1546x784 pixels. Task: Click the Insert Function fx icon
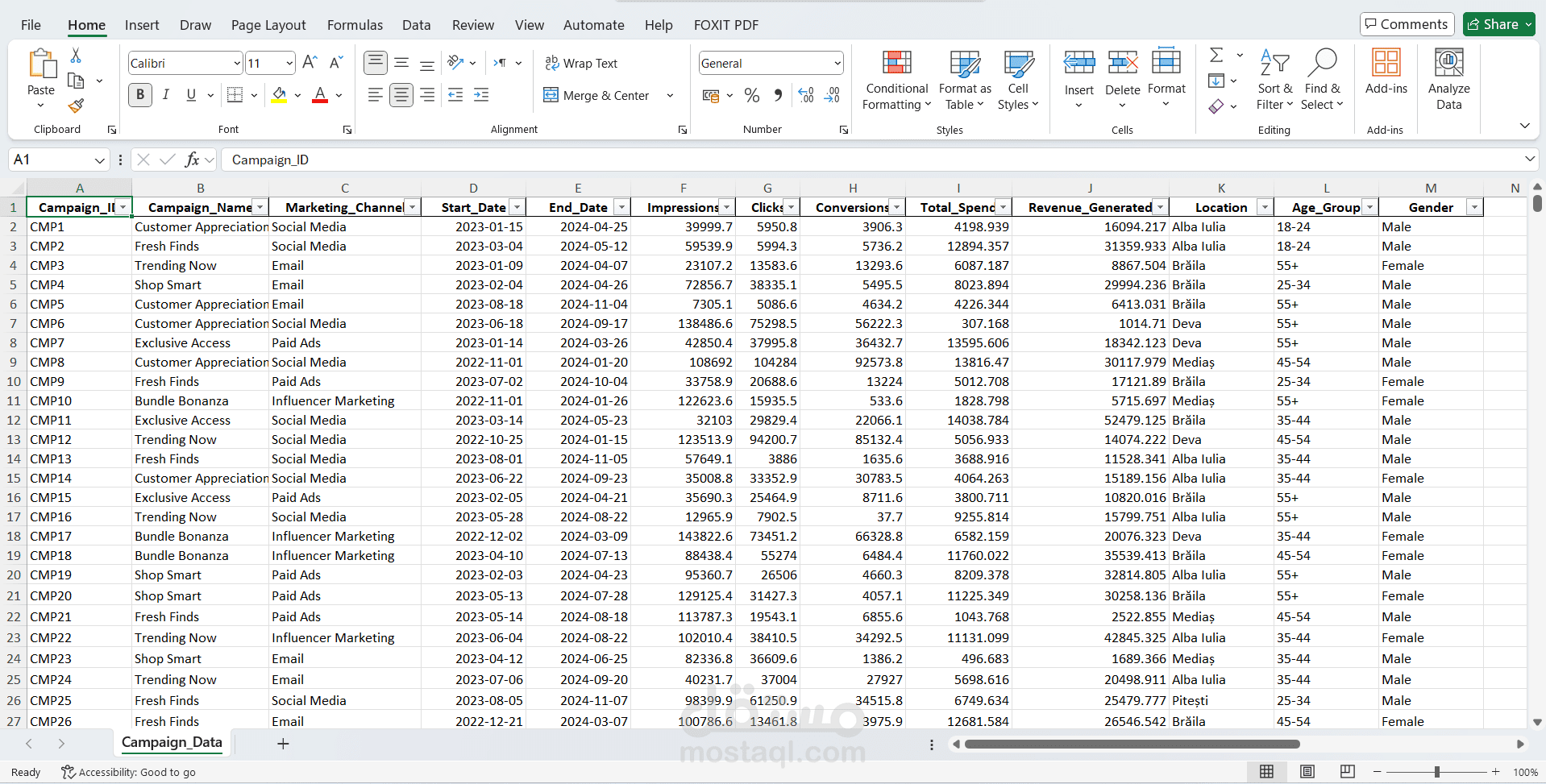(x=192, y=160)
